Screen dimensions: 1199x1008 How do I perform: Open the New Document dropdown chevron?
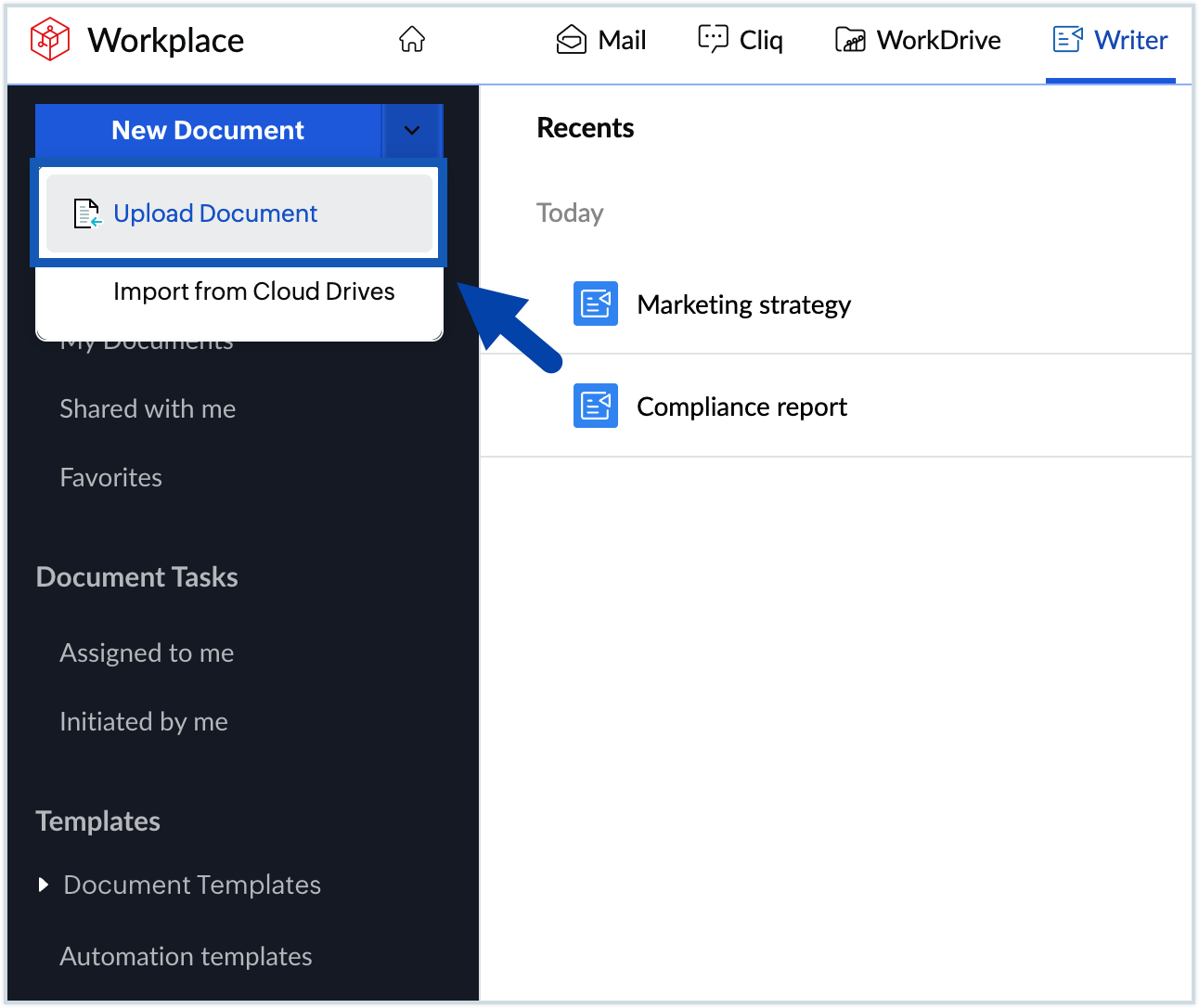coord(412,130)
